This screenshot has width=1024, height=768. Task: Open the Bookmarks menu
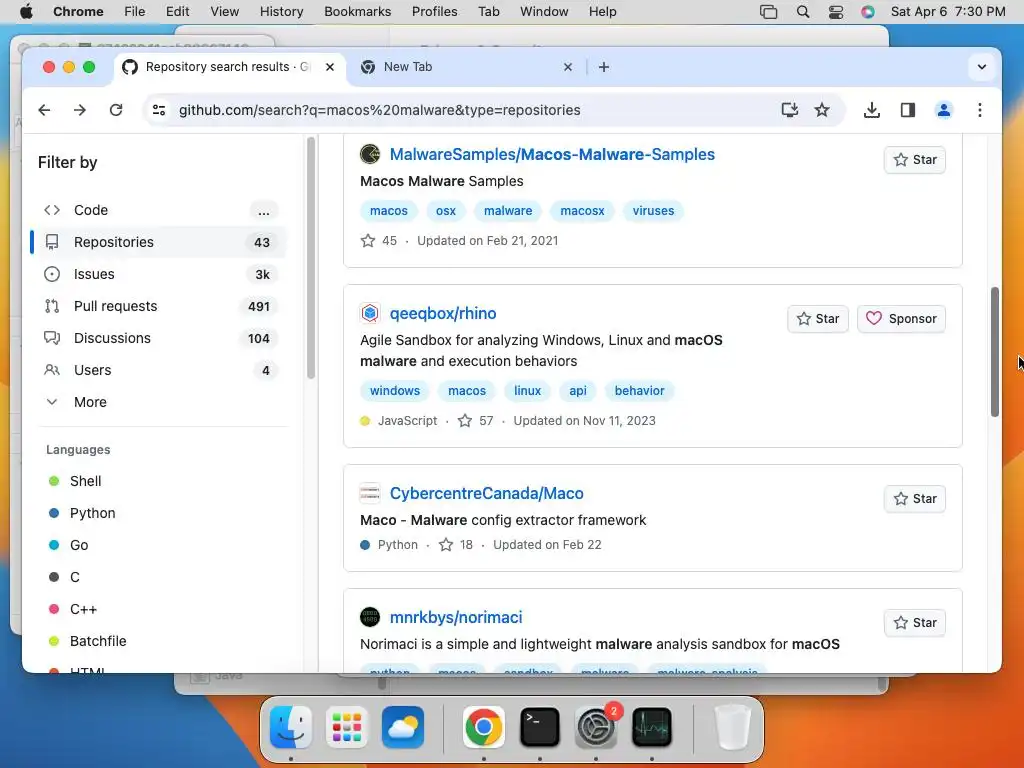click(358, 12)
